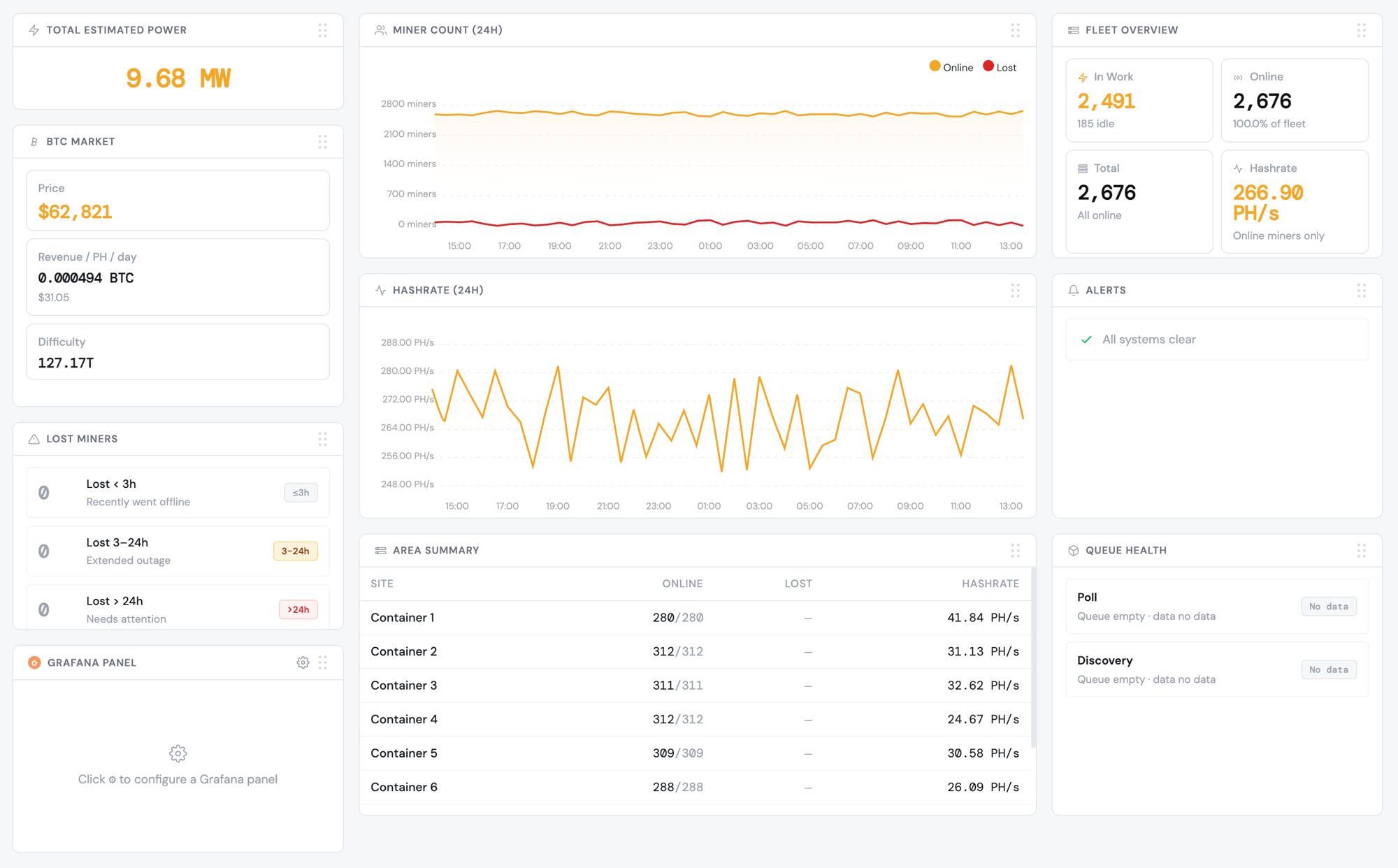The height and width of the screenshot is (868, 1398).
Task: Click the Miner Count users icon
Action: (x=380, y=30)
